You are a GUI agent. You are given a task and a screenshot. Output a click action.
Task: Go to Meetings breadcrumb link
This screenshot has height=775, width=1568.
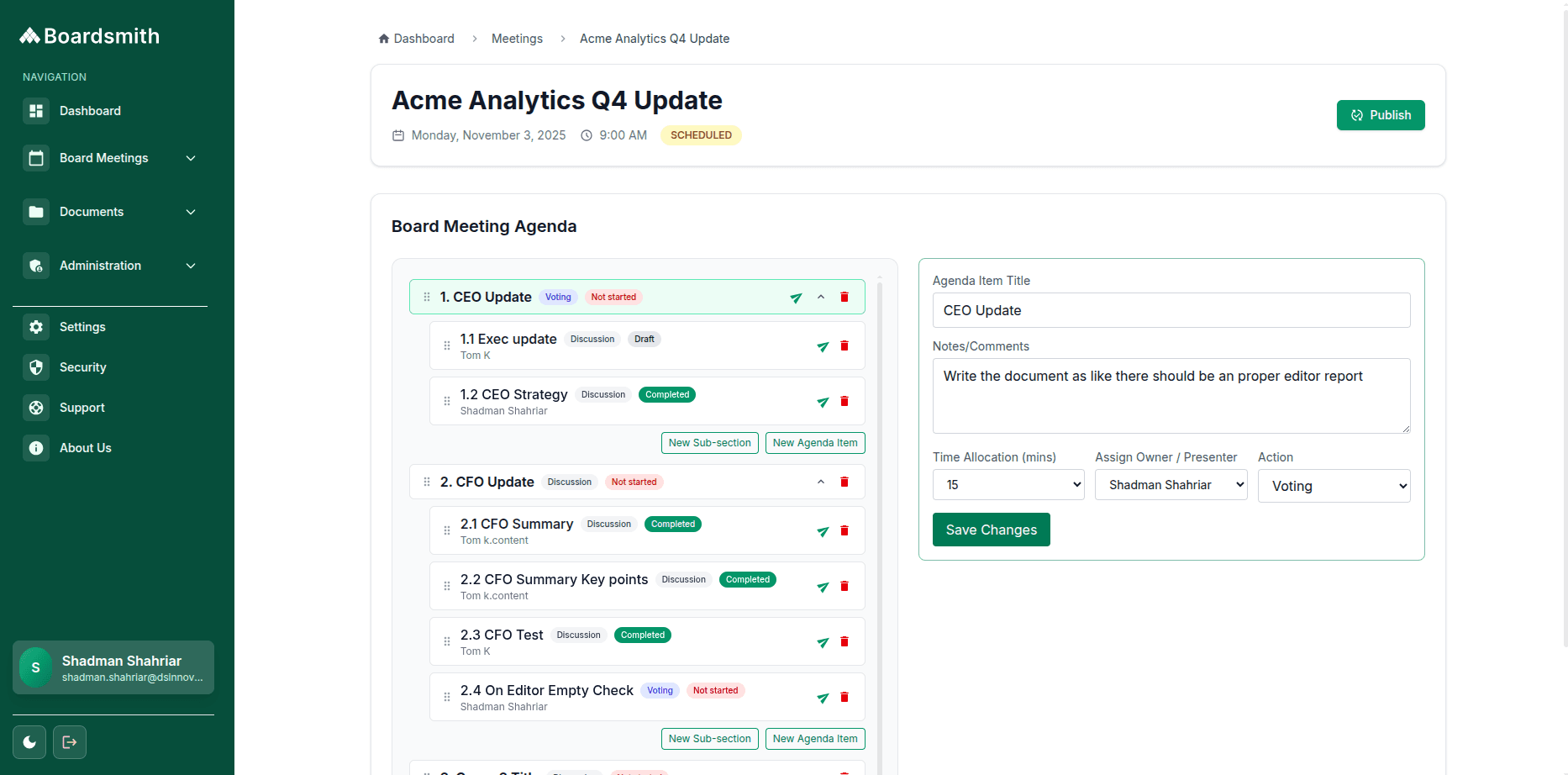(517, 39)
